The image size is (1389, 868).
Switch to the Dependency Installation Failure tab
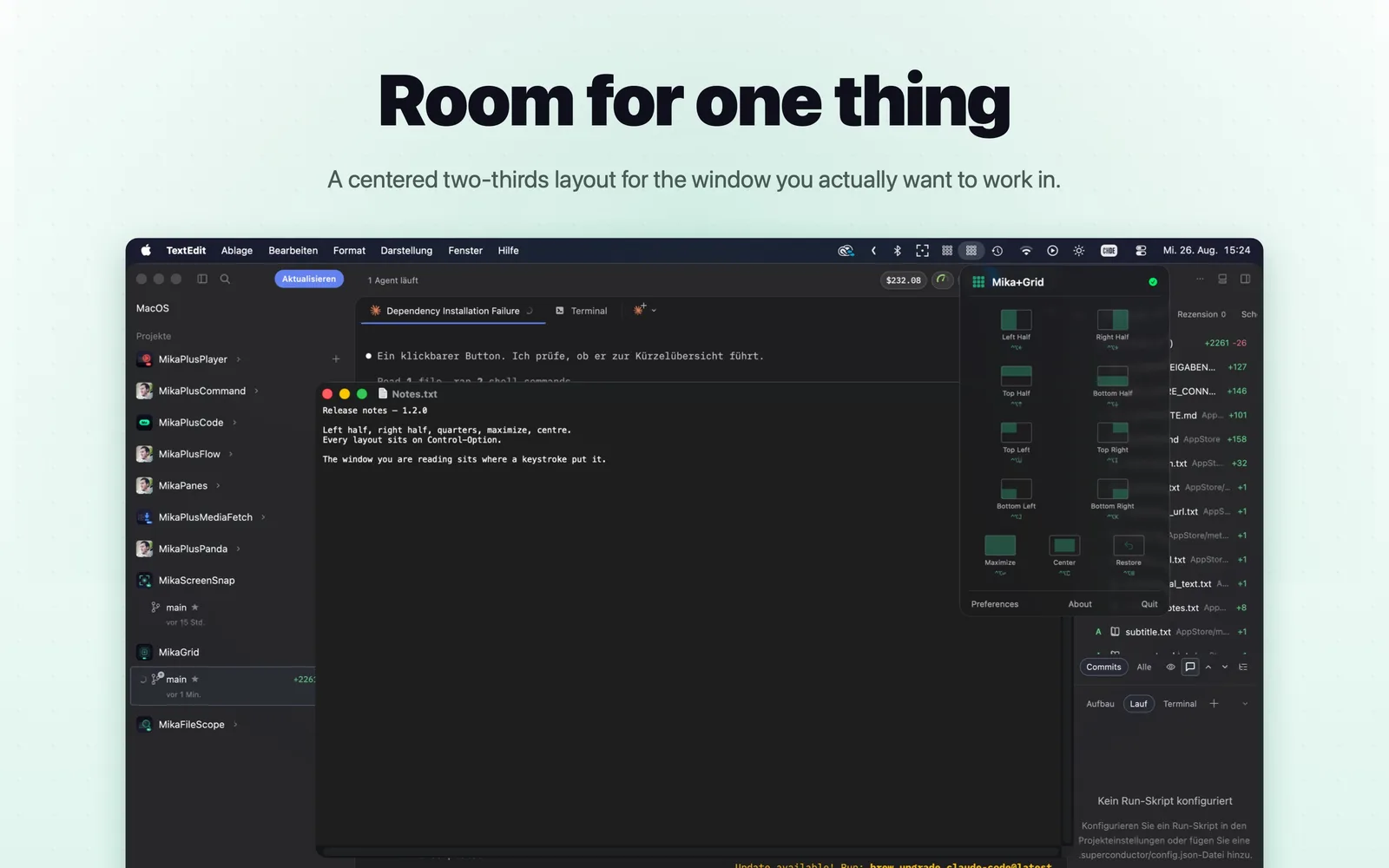pyautogui.click(x=453, y=311)
